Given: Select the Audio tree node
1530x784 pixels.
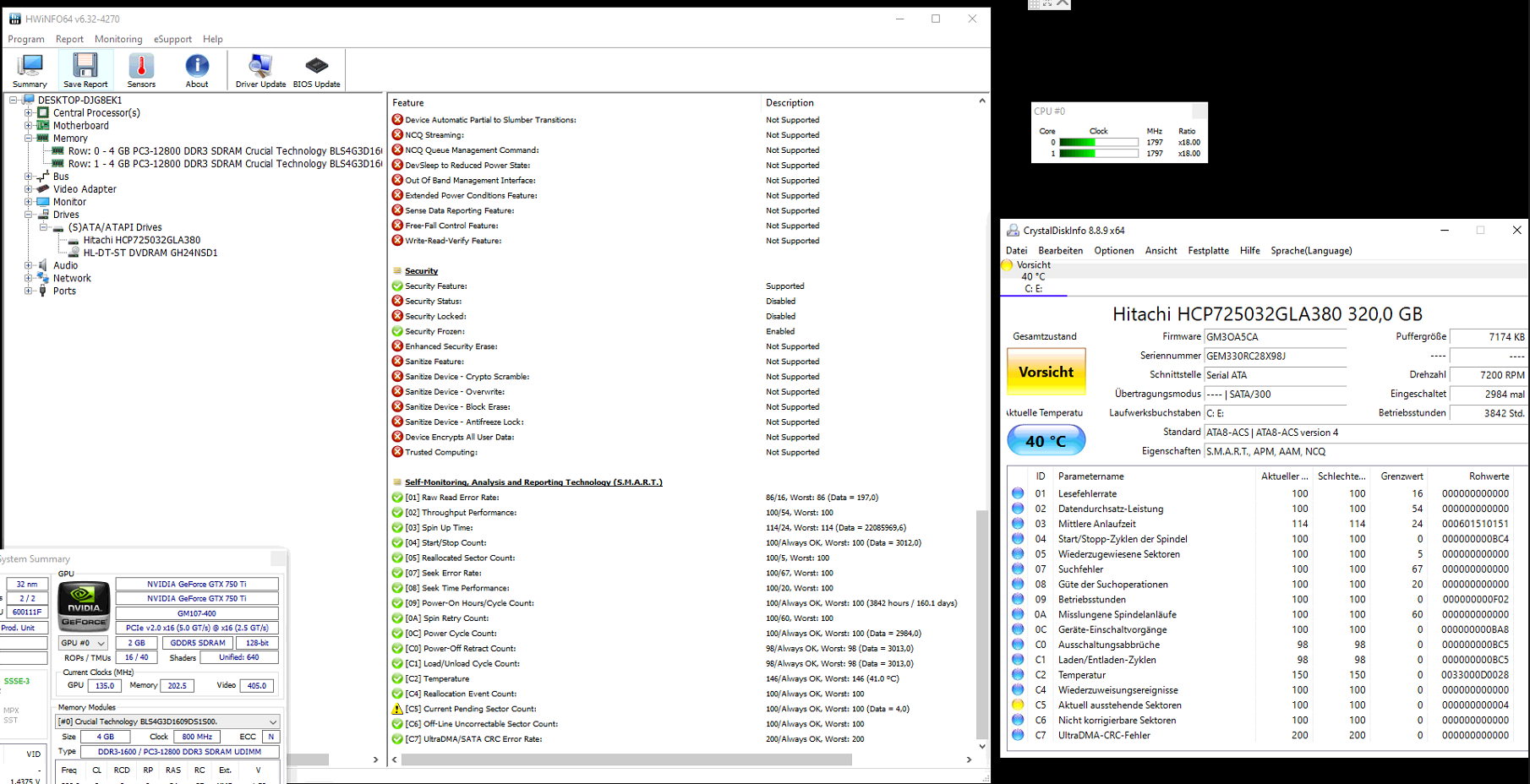Looking at the screenshot, I should coord(65,265).
